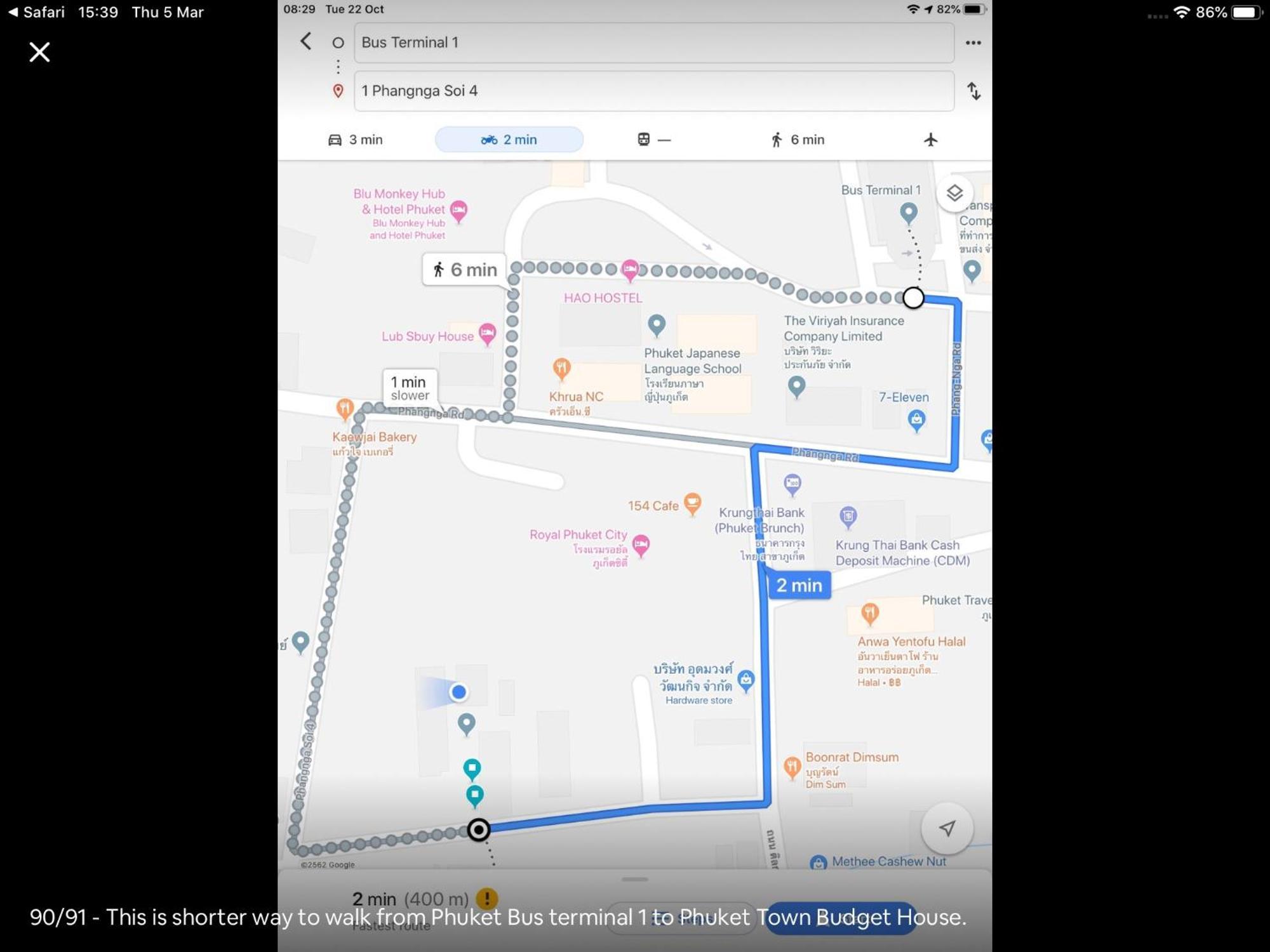
Task: Tap the back chevron in Maps directions
Action: click(x=306, y=42)
